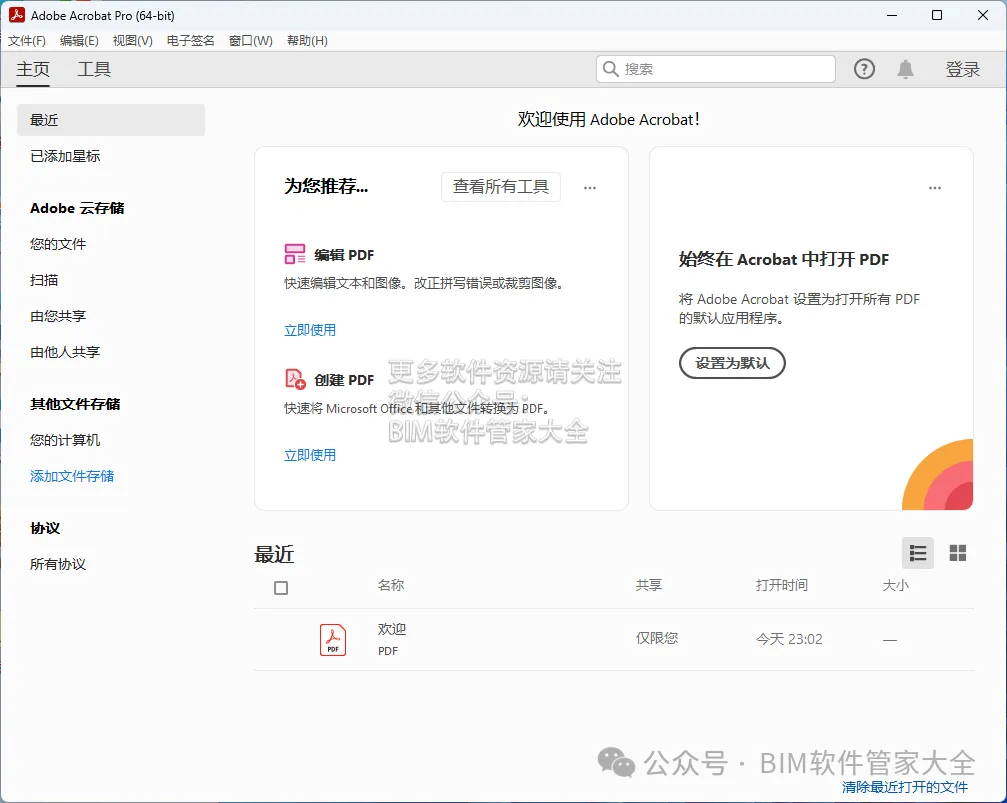Open 您的文件 in the sidebar
The height and width of the screenshot is (803, 1007).
click(58, 244)
